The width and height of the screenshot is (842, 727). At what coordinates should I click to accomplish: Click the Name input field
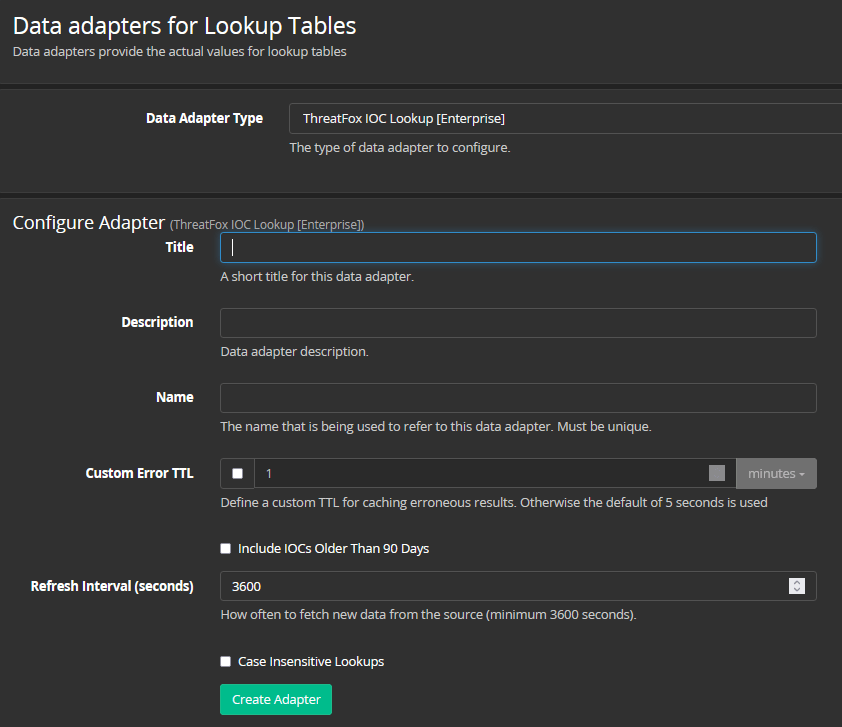point(518,398)
